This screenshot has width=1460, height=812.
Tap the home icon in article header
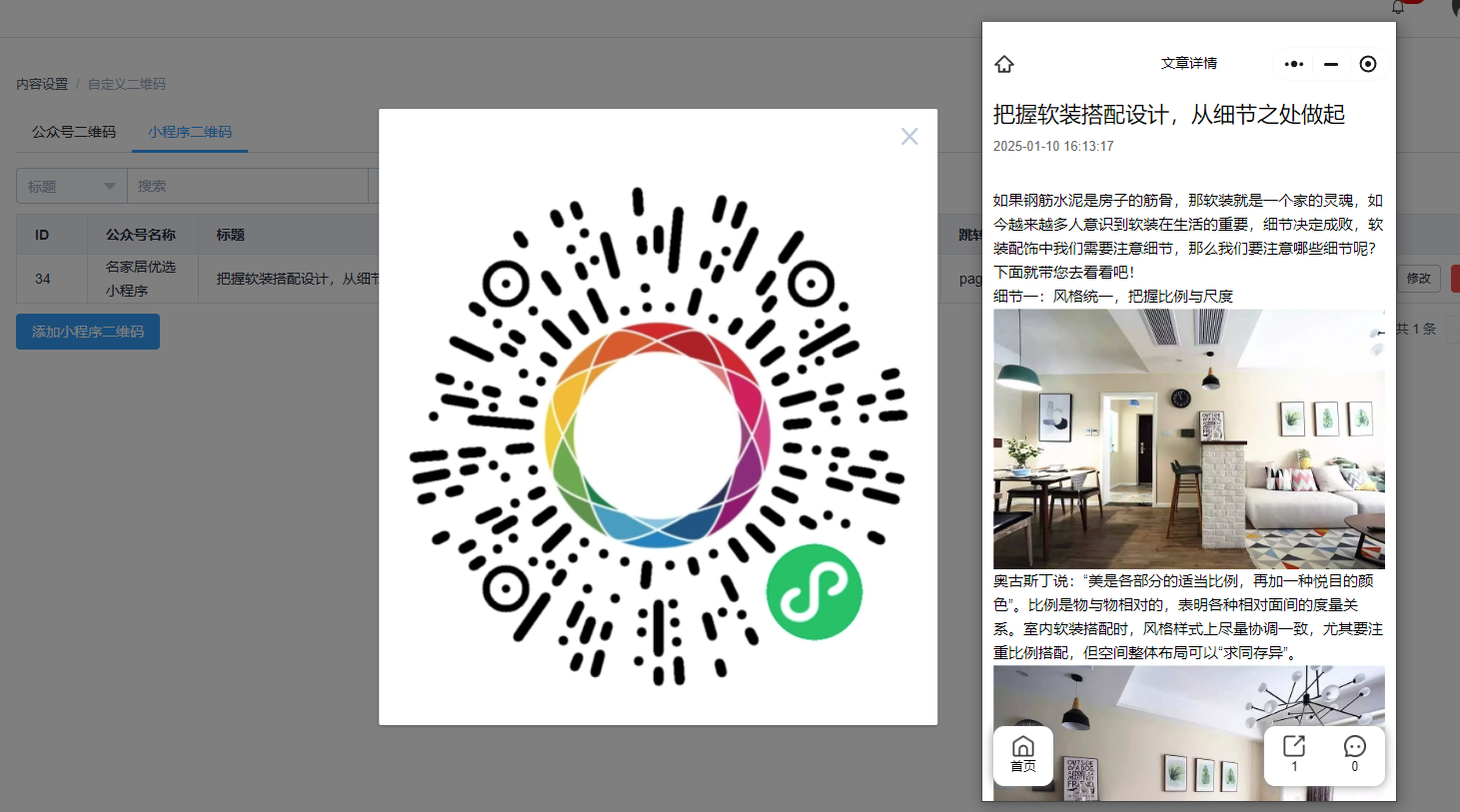coord(1004,64)
